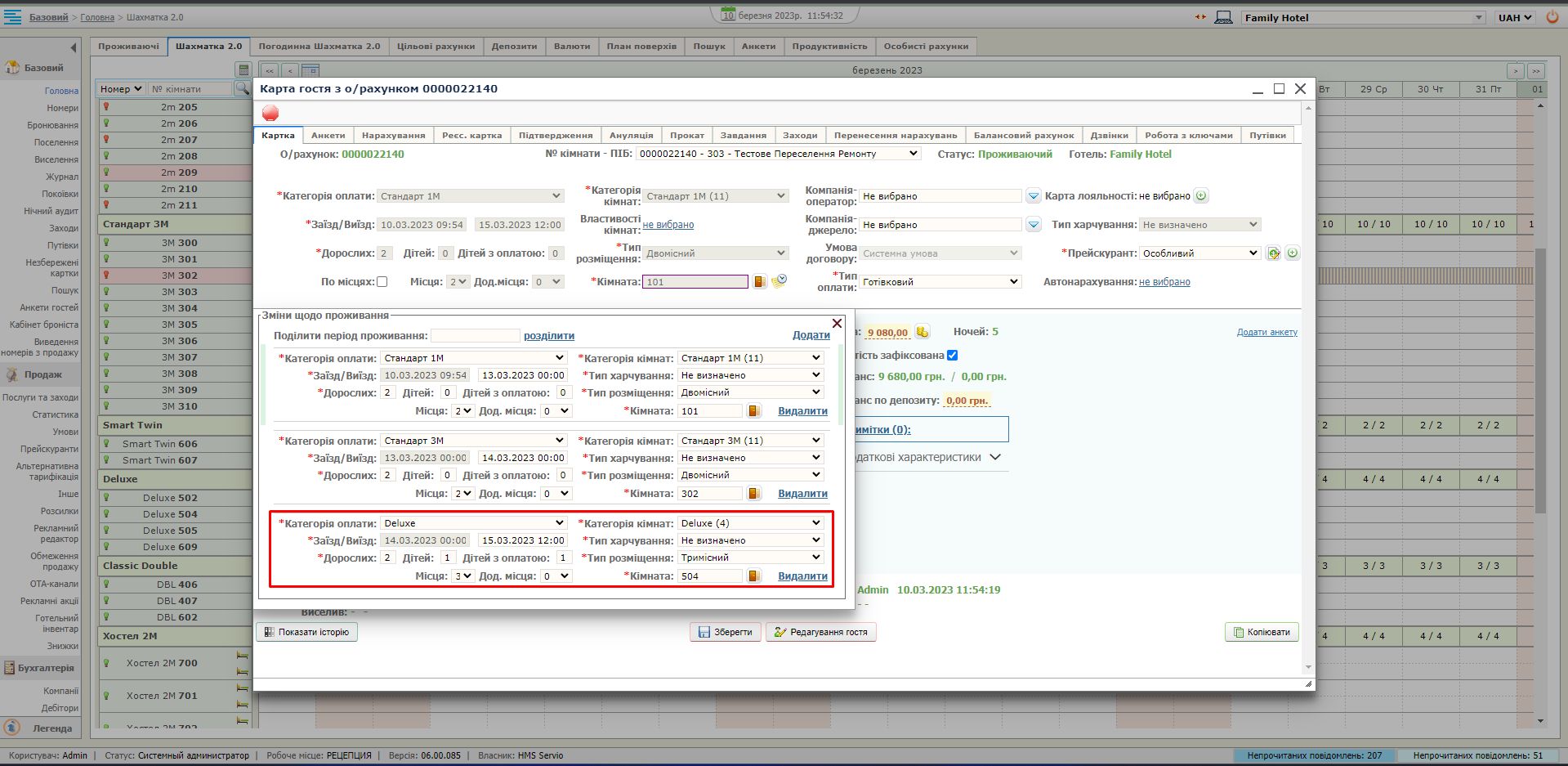Viewport: 1568px width, 766px height.
Task: Click the door icon beside room 302
Action: click(x=754, y=494)
